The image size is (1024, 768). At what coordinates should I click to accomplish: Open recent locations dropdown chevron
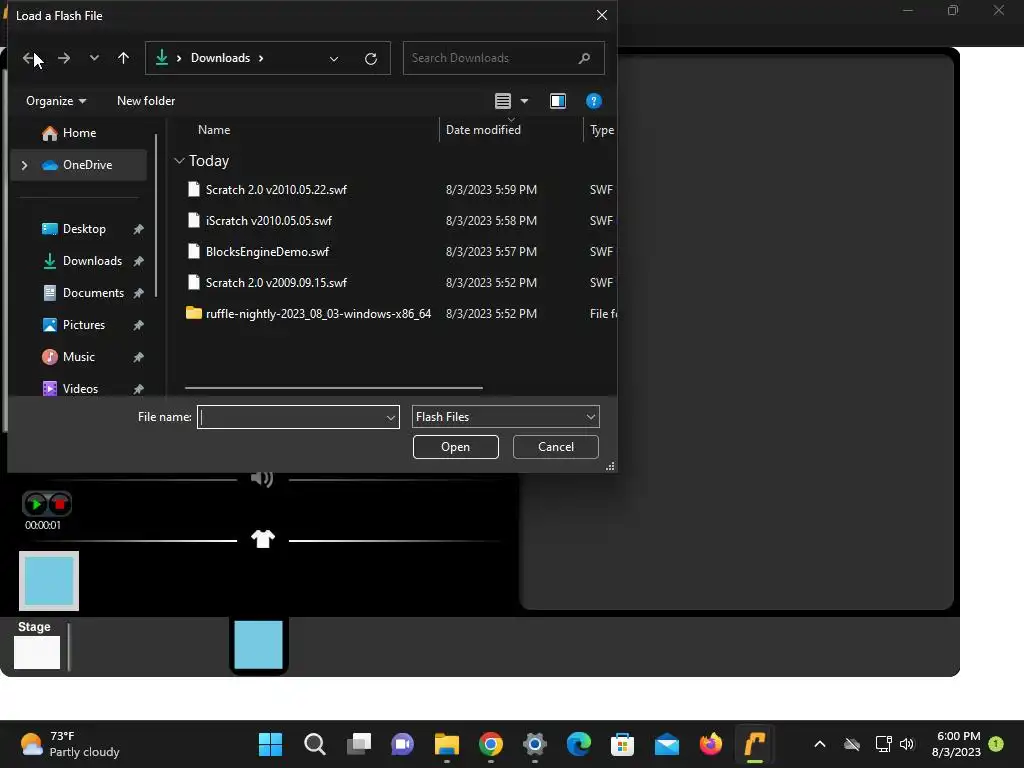click(94, 58)
